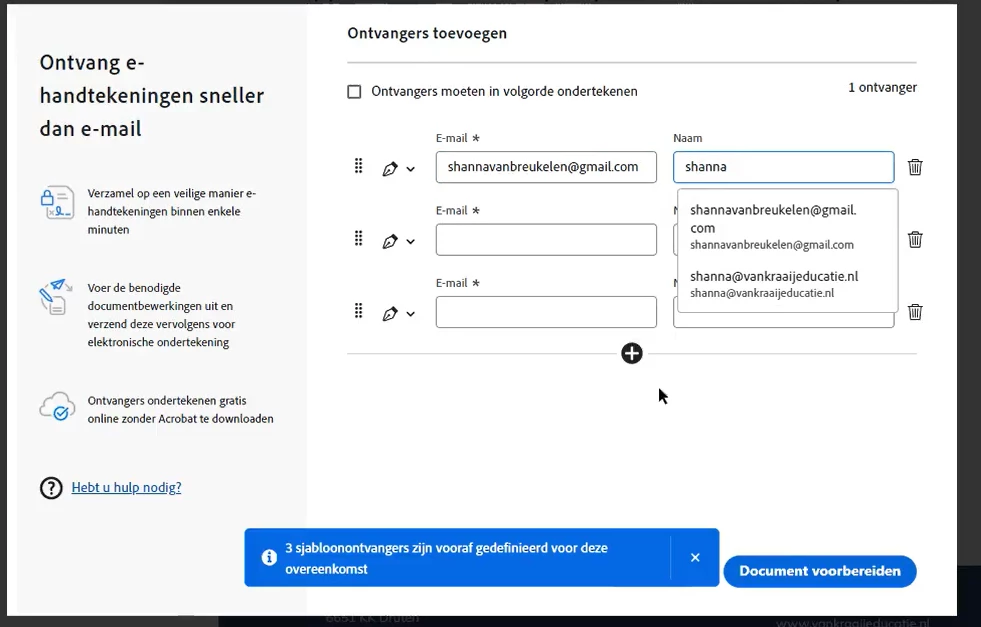Screen dimensions: 981x627
Task: Click the cloud checkmark icon
Action: pyautogui.click(x=57, y=407)
